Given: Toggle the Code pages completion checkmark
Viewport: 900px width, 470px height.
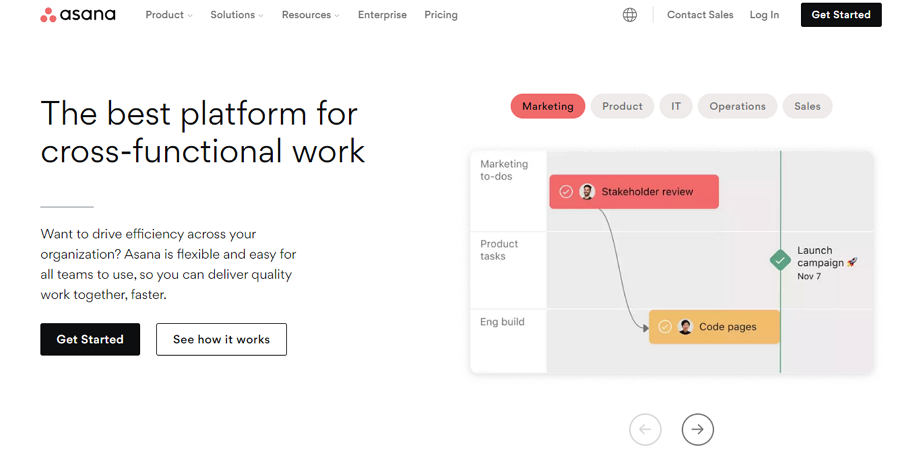Looking at the screenshot, I should 665,327.
